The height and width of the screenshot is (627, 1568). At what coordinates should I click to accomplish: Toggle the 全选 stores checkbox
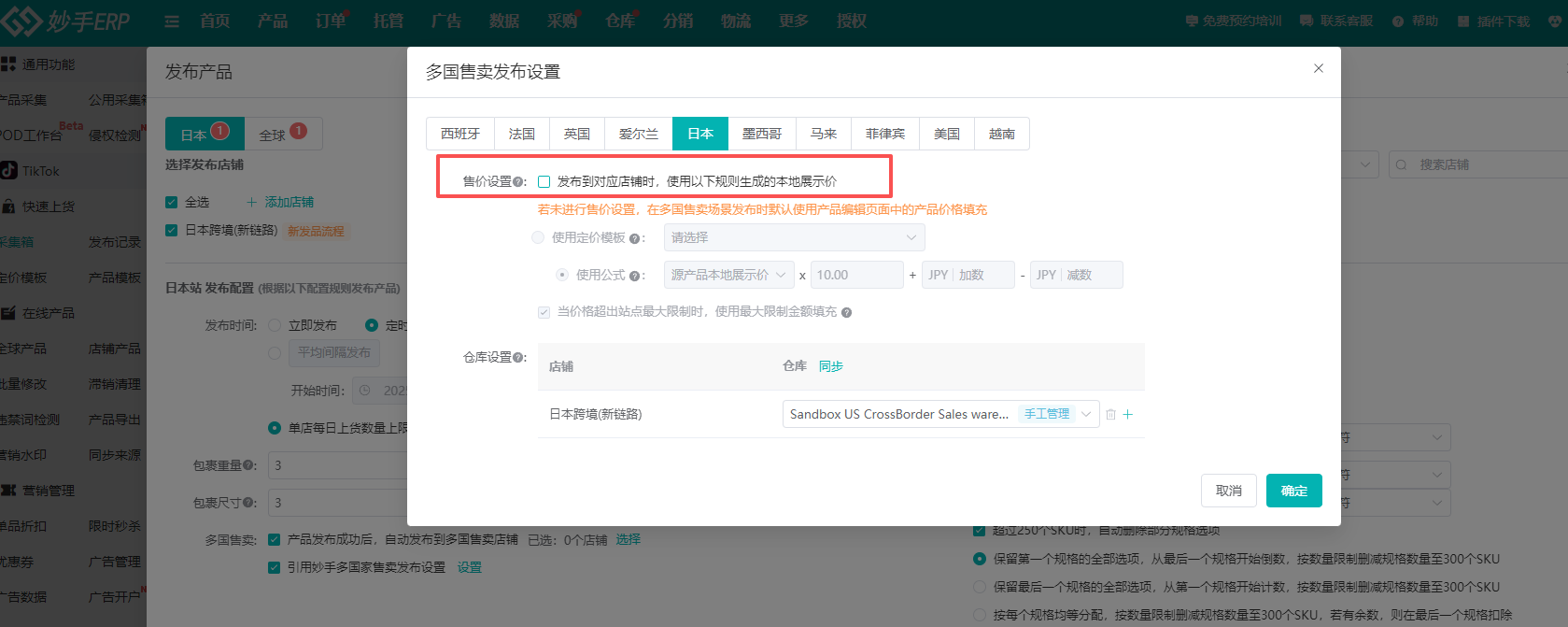(172, 203)
